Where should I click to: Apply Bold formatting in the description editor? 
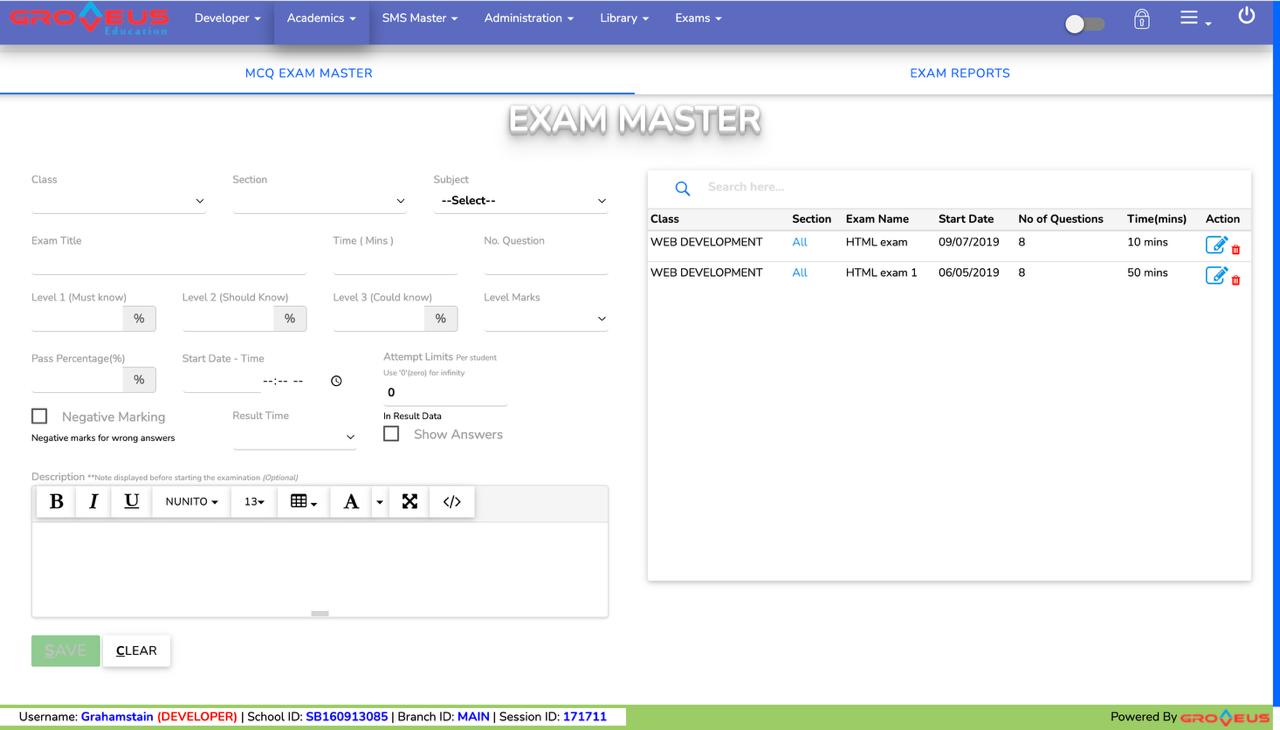[56, 501]
